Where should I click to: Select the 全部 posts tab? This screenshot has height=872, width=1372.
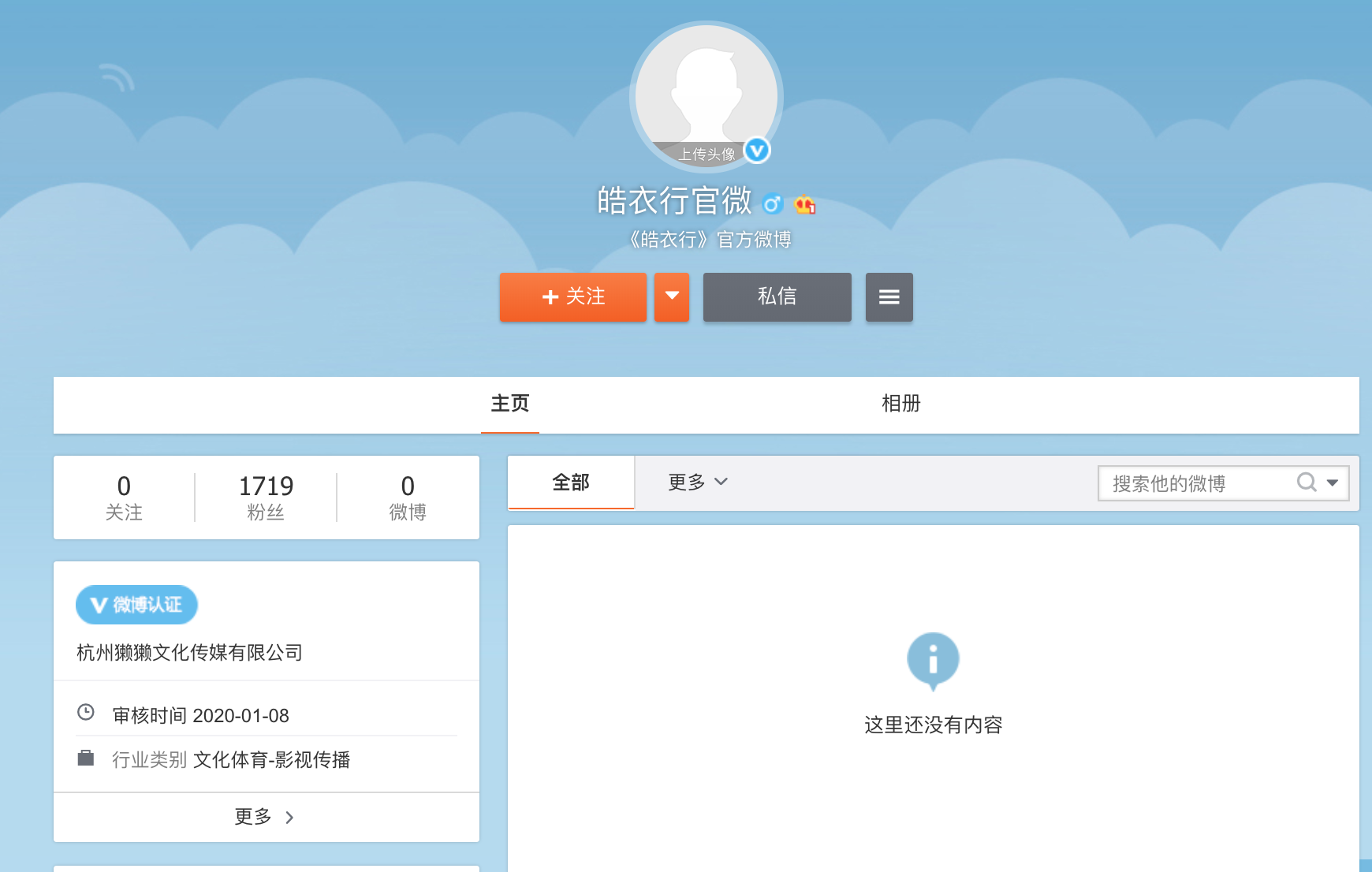pos(571,483)
